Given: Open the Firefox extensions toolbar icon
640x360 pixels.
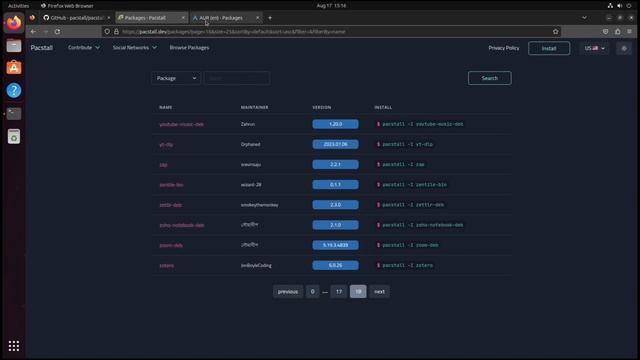Looking at the screenshot, I should (618, 31).
